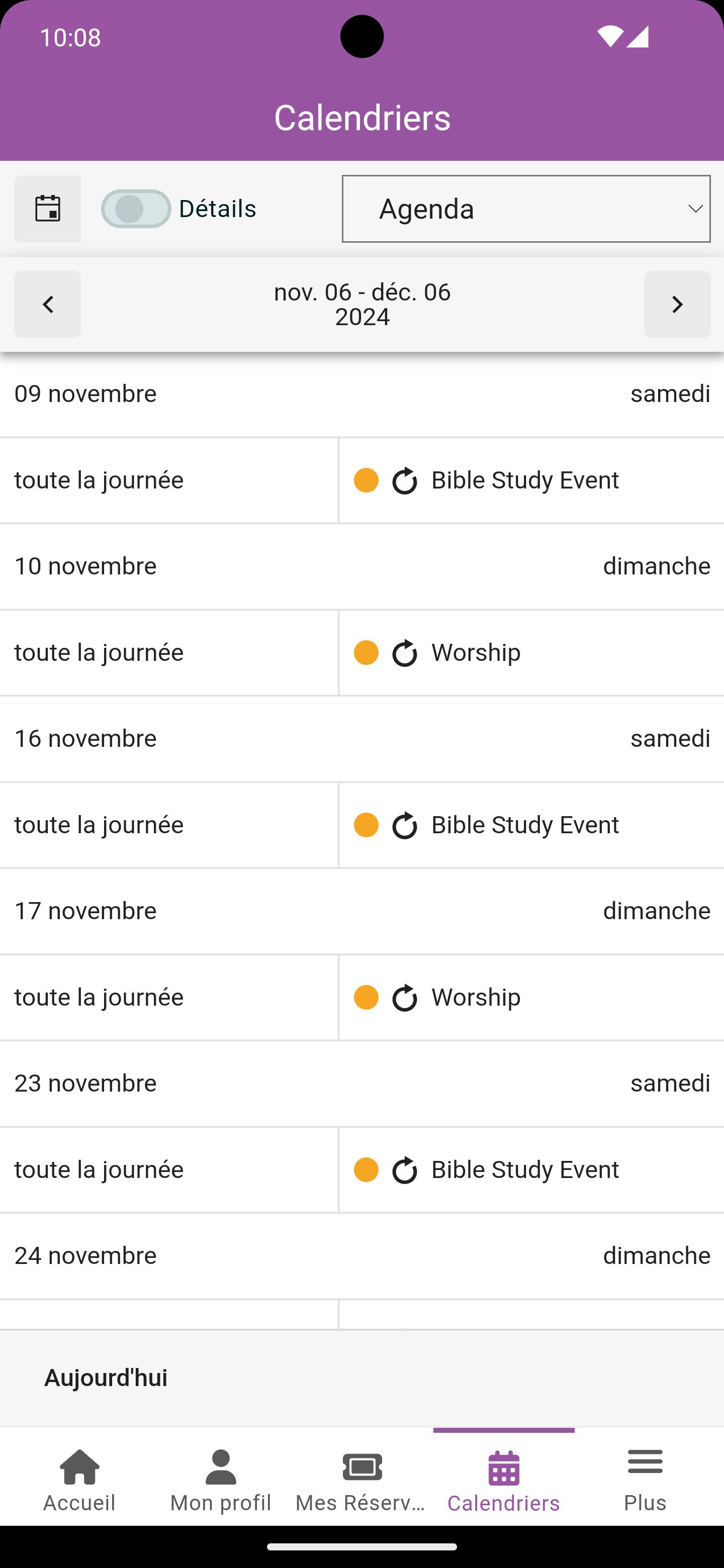Go to the previous date range
Image resolution: width=724 pixels, height=1568 pixels.
(47, 305)
